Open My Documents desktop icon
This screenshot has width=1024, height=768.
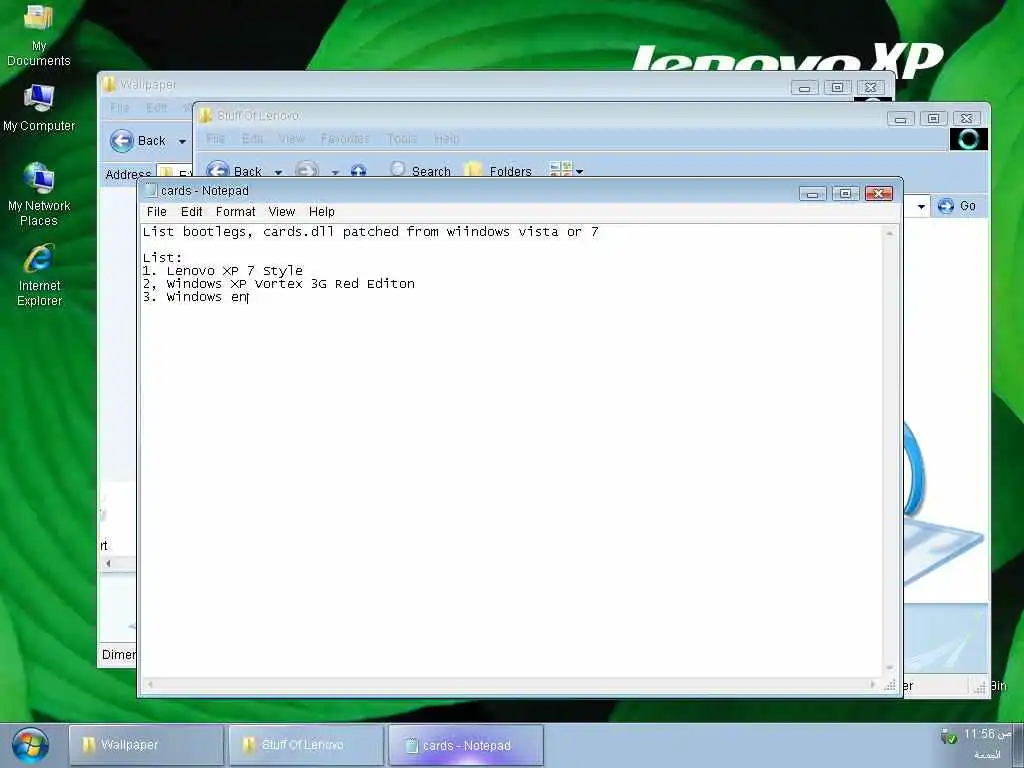pos(39,36)
